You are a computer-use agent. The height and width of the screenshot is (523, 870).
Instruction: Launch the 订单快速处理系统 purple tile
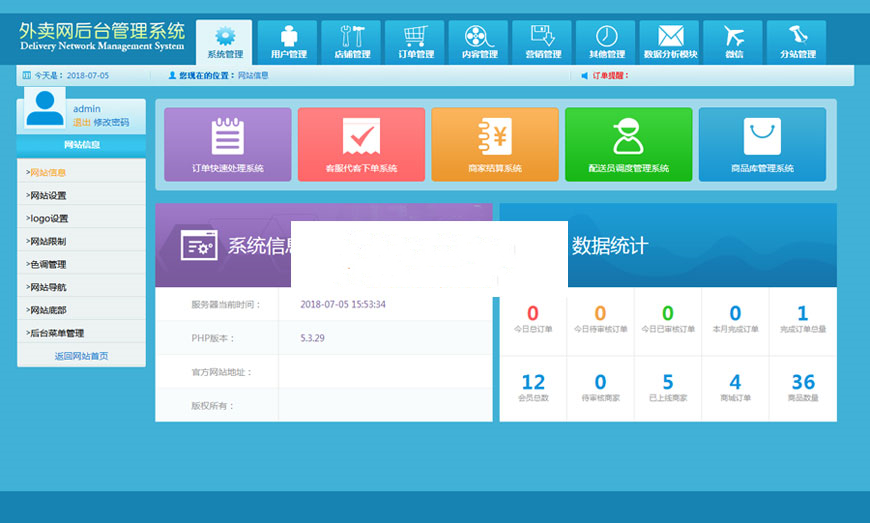click(228, 145)
